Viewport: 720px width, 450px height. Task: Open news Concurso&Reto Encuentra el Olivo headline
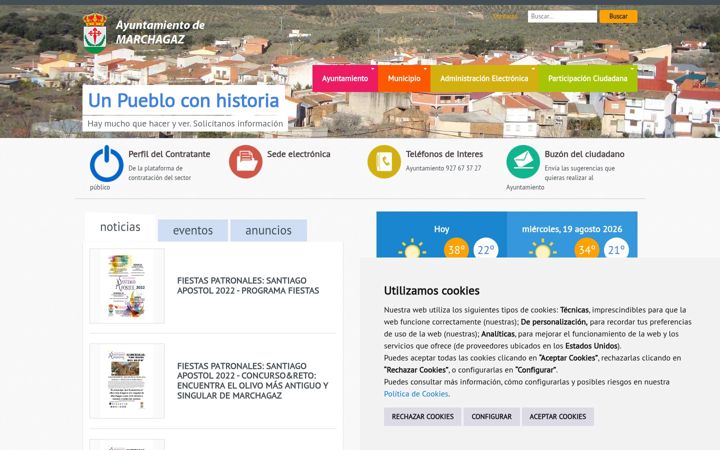(253, 381)
